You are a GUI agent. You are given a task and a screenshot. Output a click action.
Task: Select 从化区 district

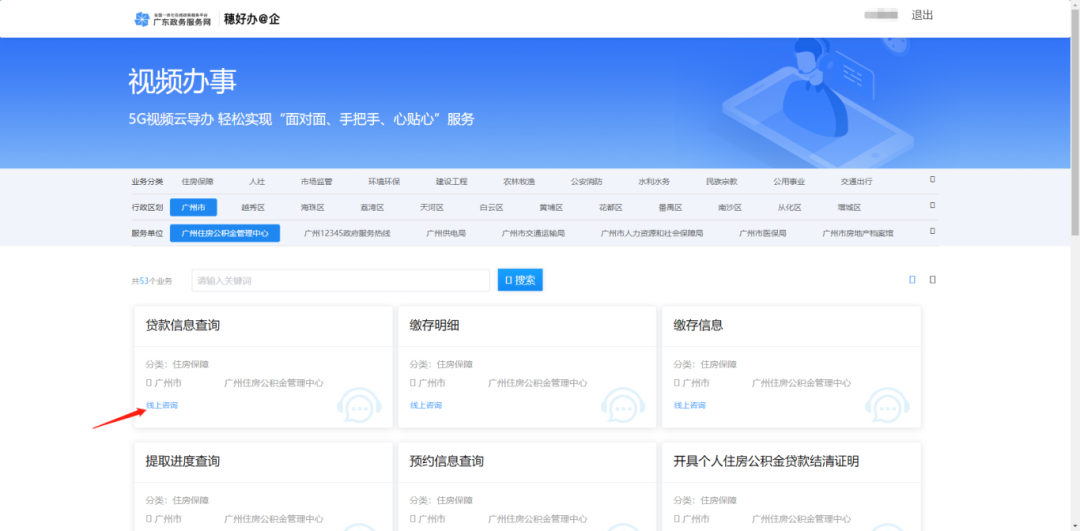tap(790, 207)
